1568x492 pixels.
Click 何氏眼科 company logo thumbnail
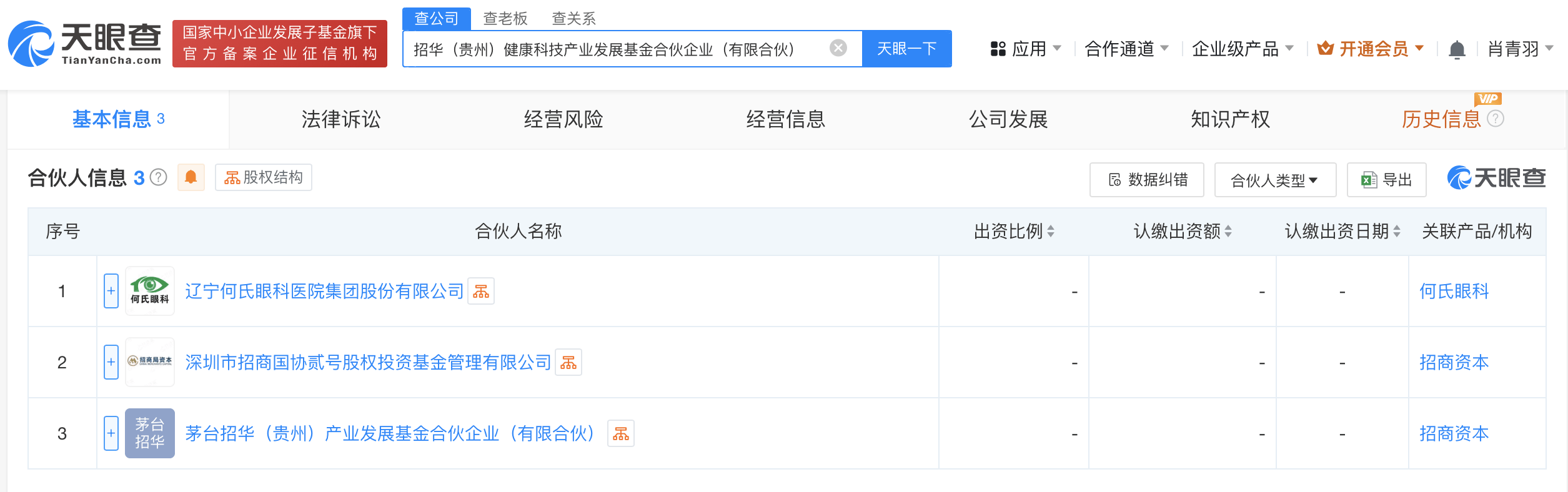[x=150, y=291]
